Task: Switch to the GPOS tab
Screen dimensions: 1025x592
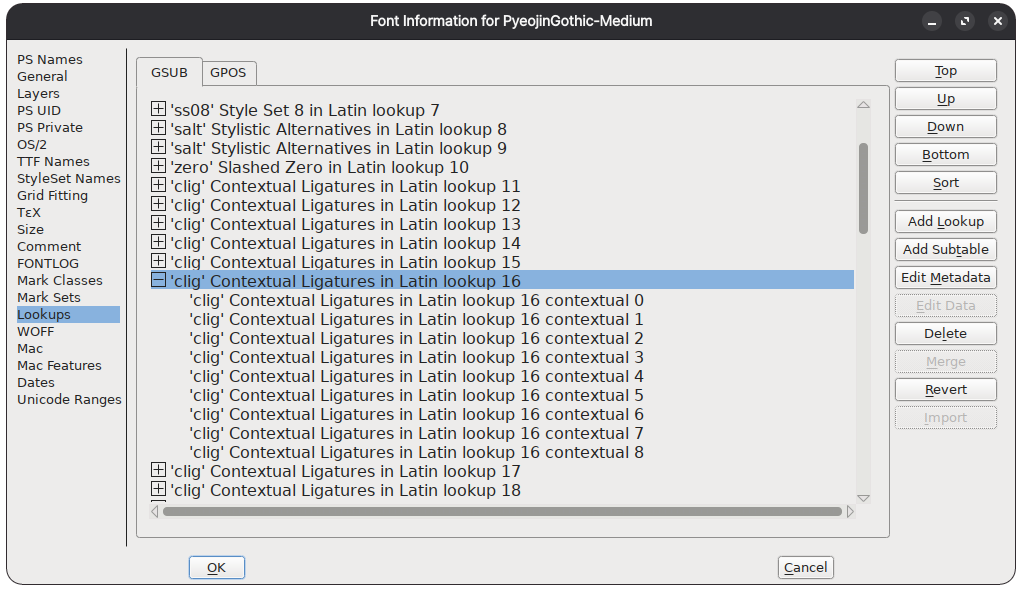Action: (x=228, y=73)
